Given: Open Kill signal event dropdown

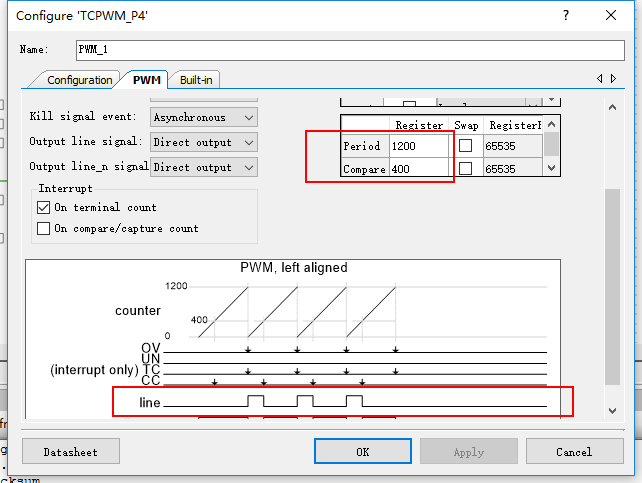Looking at the screenshot, I should pyautogui.click(x=203, y=117).
